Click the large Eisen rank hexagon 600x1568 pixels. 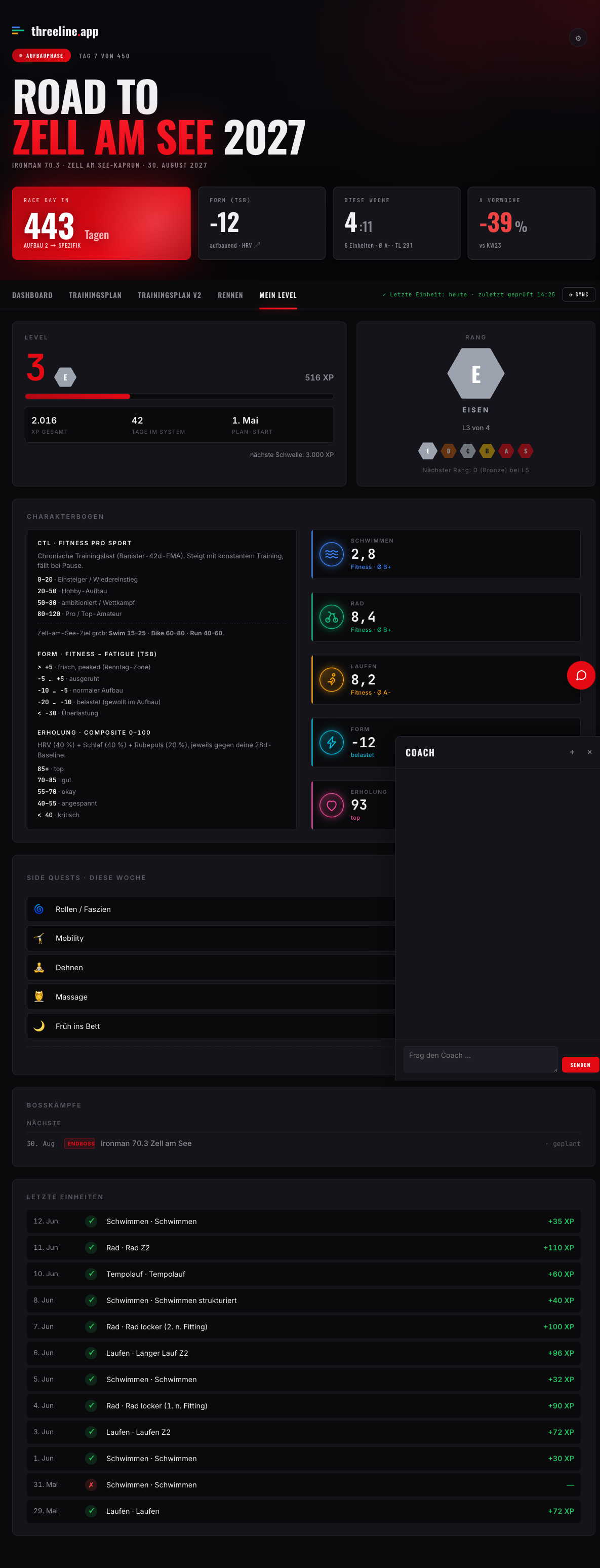476,373
